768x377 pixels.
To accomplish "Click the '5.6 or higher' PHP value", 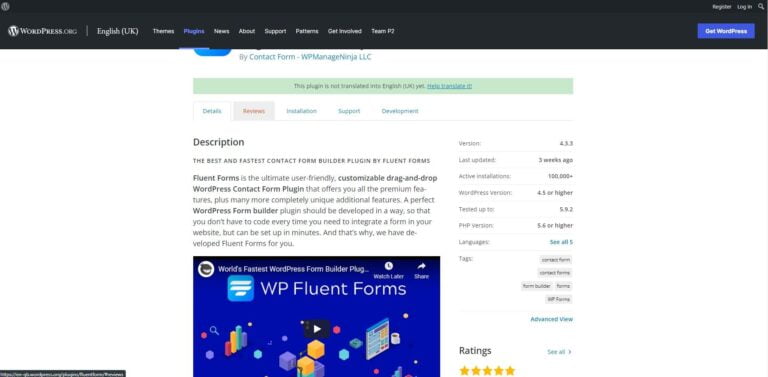I will 555,226.
